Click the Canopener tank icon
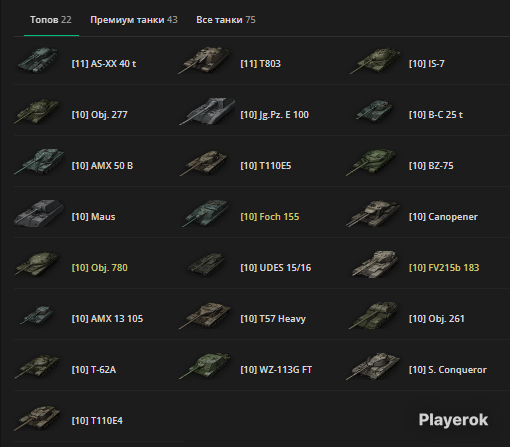The image size is (510, 447). coord(373,214)
